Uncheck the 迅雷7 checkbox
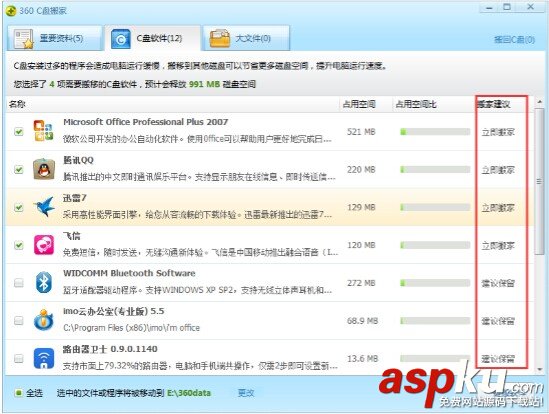Image resolution: width=549 pixels, height=414 pixels. [19, 207]
